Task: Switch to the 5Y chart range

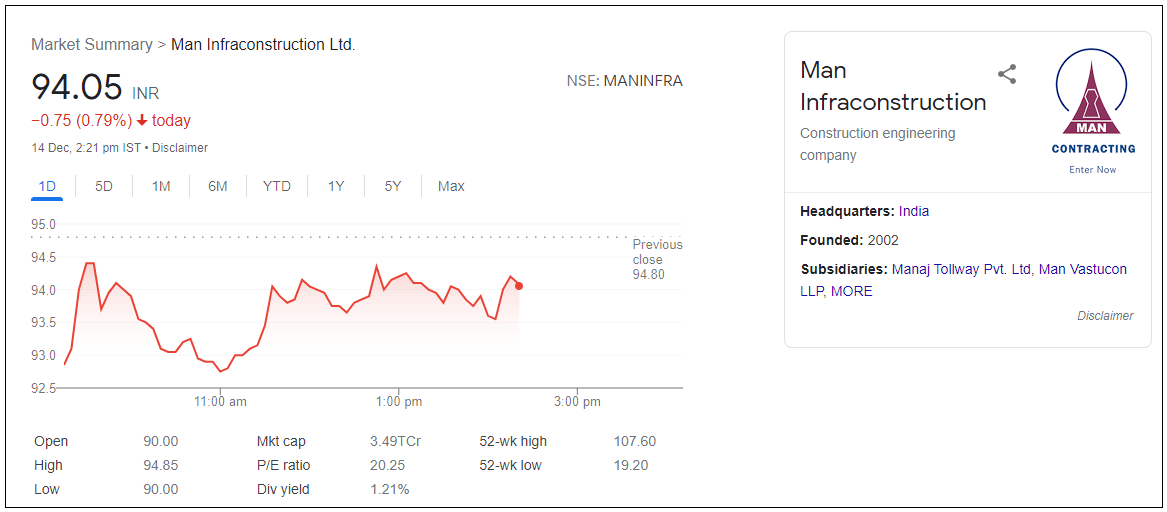Action: pyautogui.click(x=393, y=186)
